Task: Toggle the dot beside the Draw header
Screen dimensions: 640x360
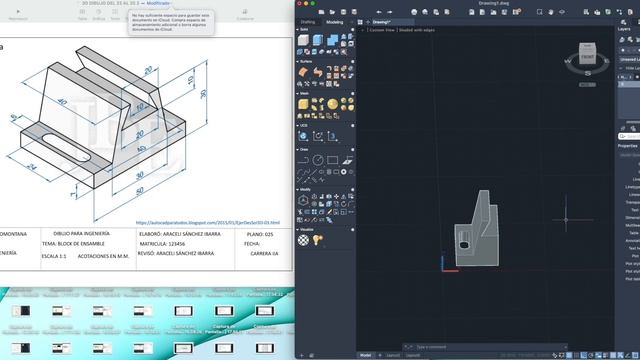Action: tap(352, 149)
